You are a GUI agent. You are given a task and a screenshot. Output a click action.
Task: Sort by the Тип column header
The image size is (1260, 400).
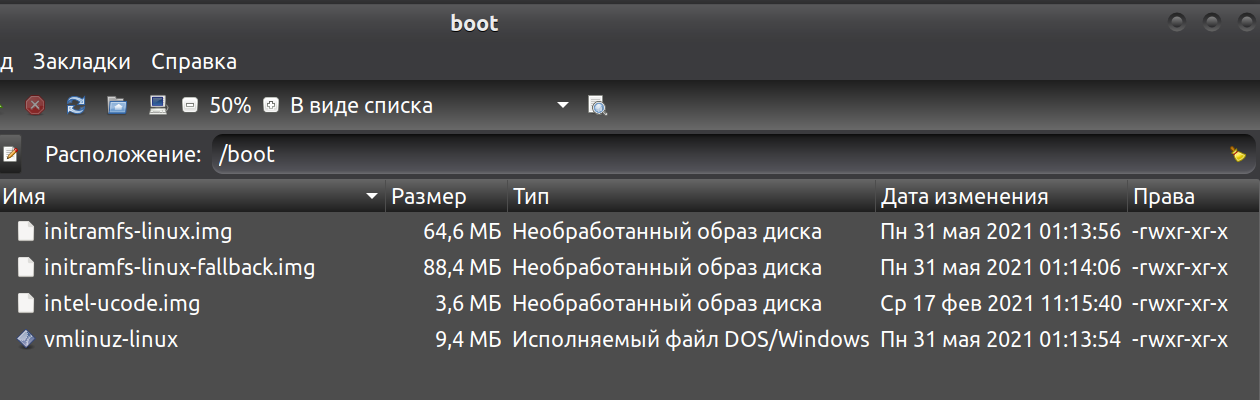[692, 196]
